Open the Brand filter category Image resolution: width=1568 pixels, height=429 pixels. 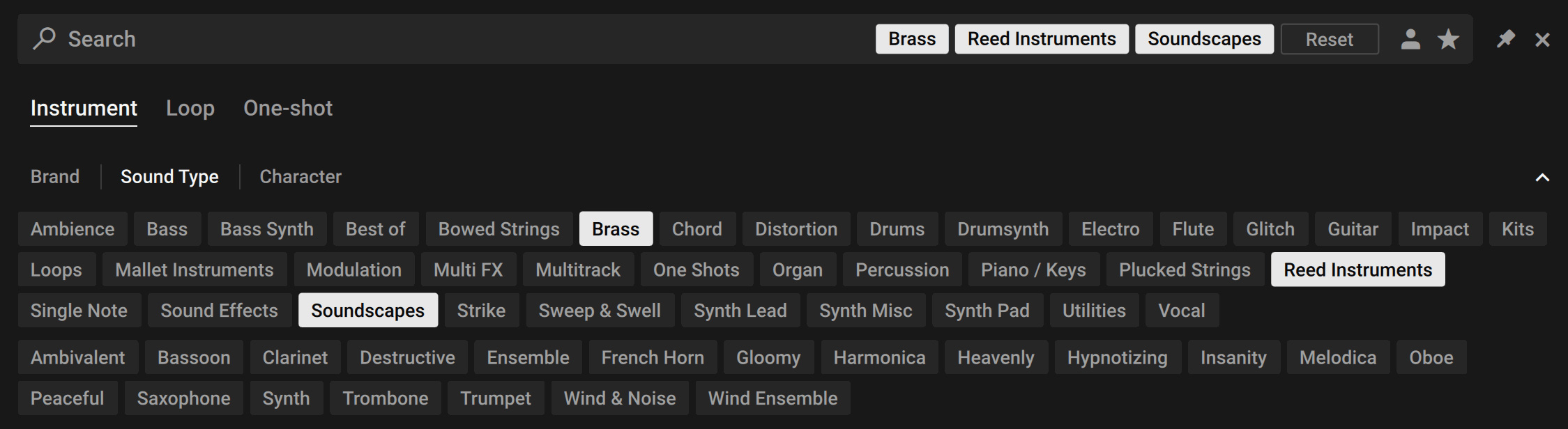(55, 177)
